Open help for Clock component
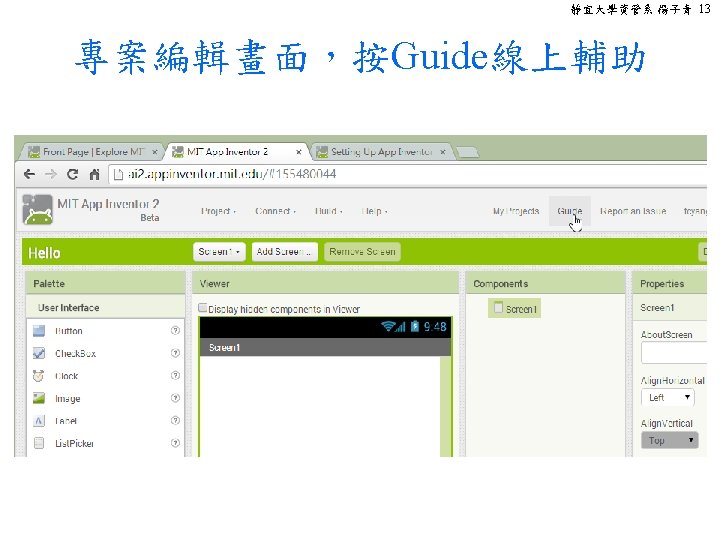This screenshot has height=540, width=720. pos(175,376)
